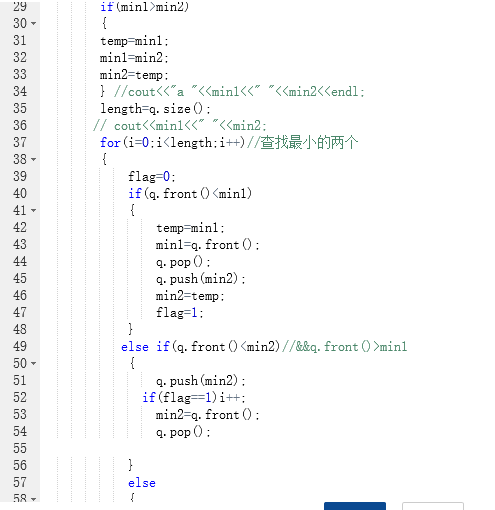The image size is (495, 510).
Task: Place cursor on 'min1=q.front();' line
Action: pyautogui.click(x=207, y=245)
